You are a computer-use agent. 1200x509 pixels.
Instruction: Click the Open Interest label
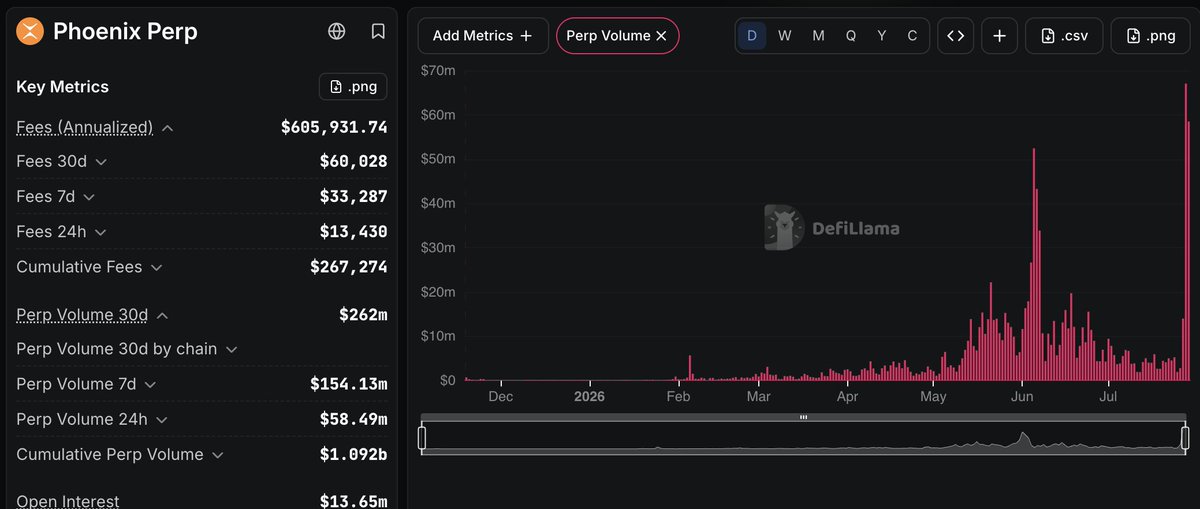click(x=68, y=501)
